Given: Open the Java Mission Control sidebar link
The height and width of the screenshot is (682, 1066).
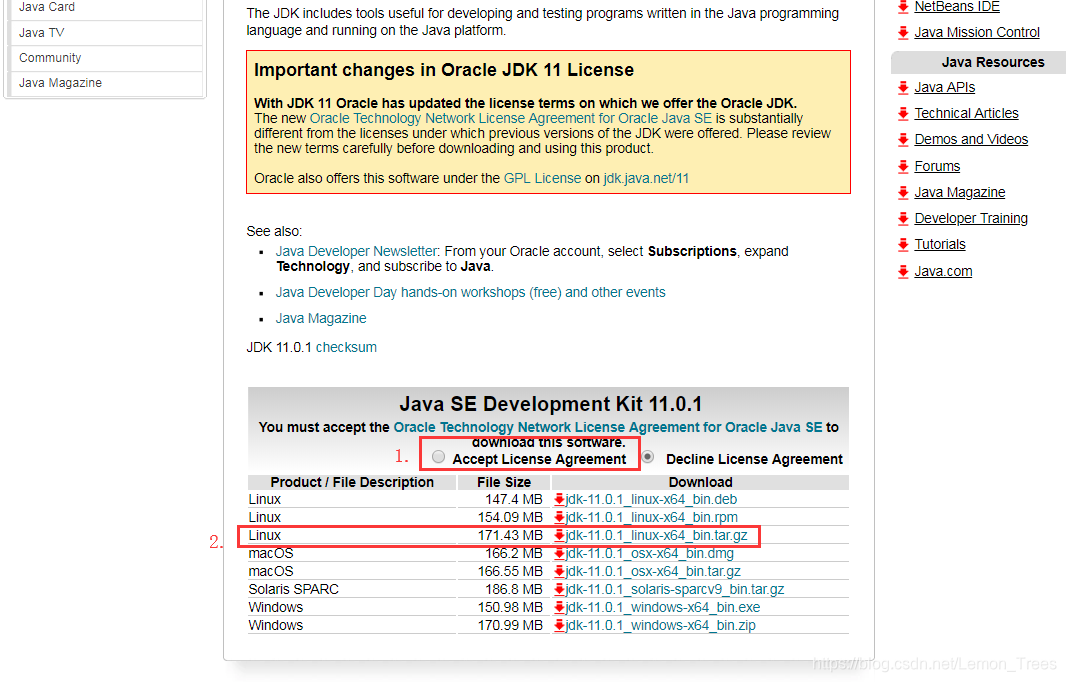Looking at the screenshot, I should click(977, 33).
